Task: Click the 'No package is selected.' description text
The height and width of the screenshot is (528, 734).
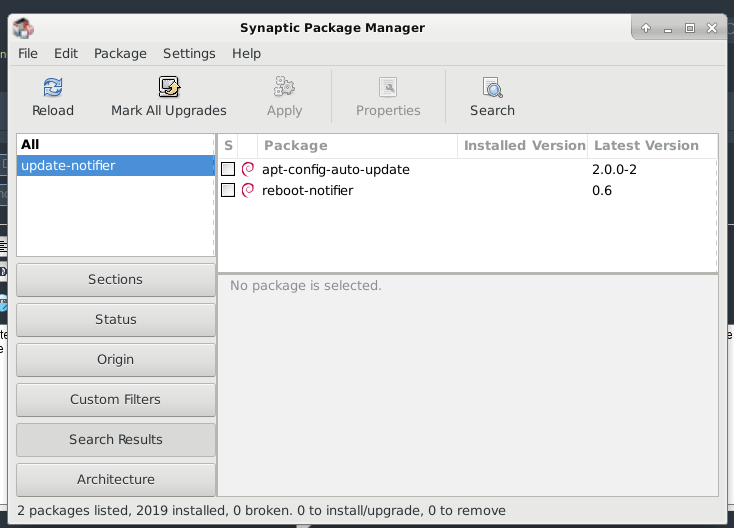Action: pos(306,286)
